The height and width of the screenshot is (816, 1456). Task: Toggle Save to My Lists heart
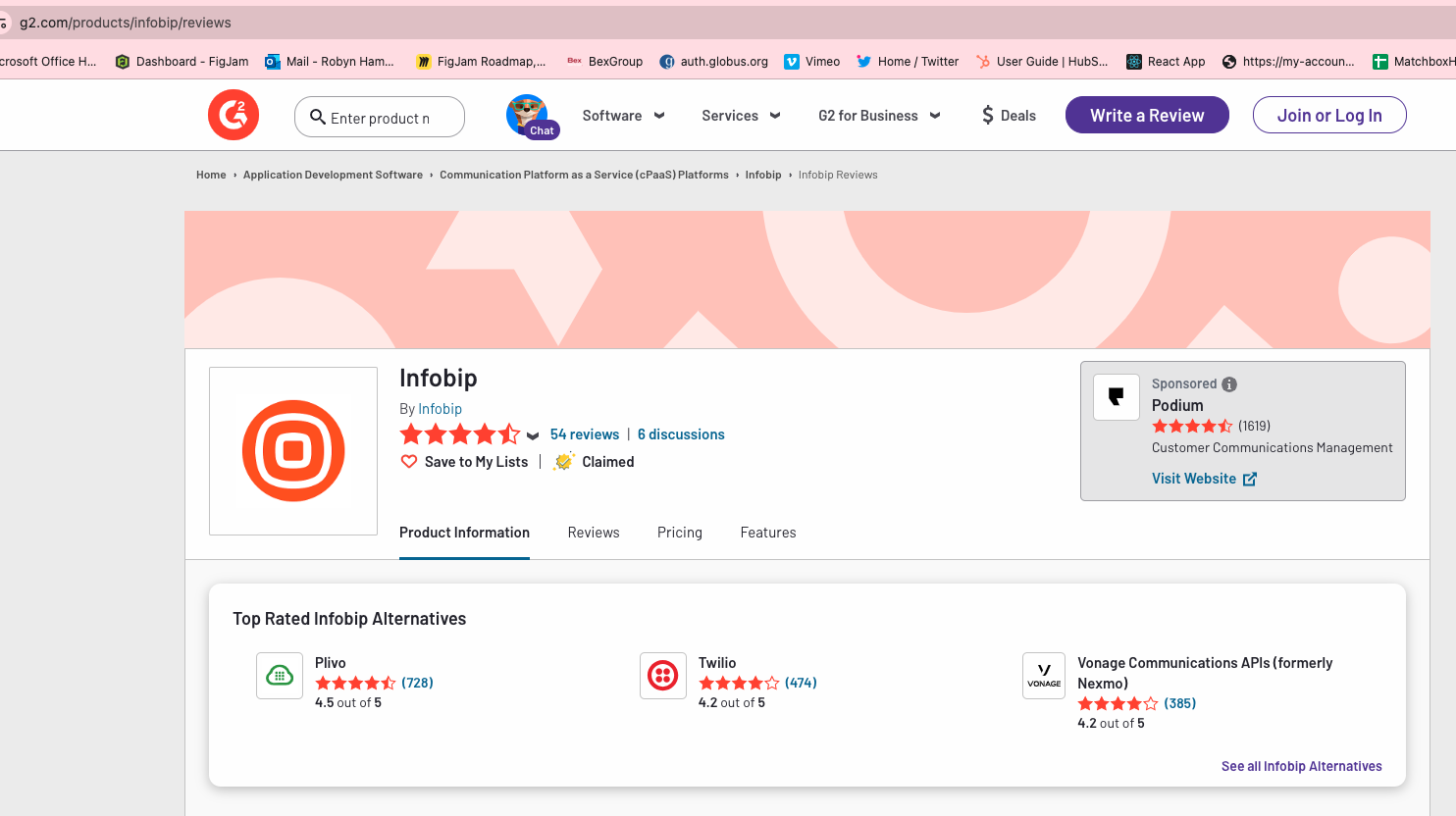[x=409, y=462]
